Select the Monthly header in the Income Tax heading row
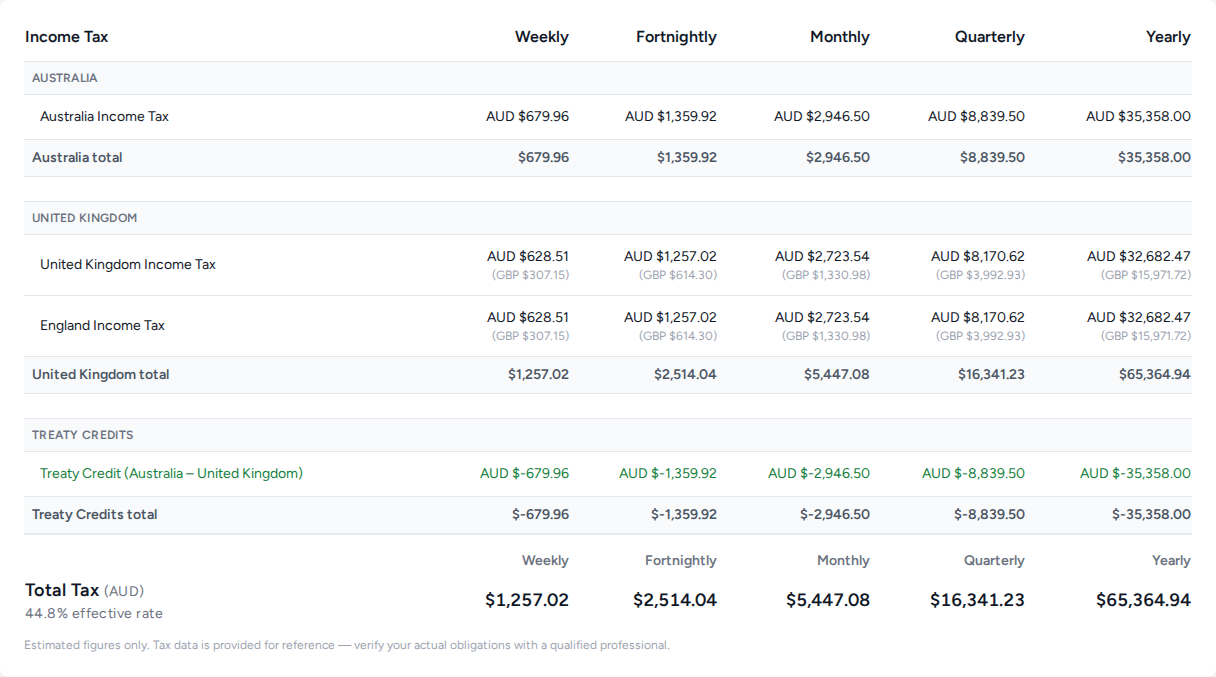Screen dimensions: 1216x677 (840, 37)
